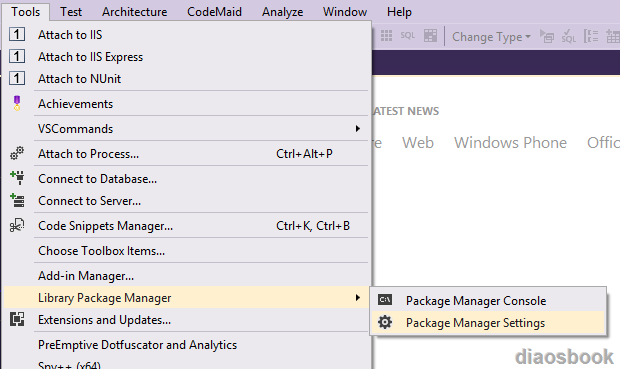Click the Achievements medal icon

tap(17, 103)
